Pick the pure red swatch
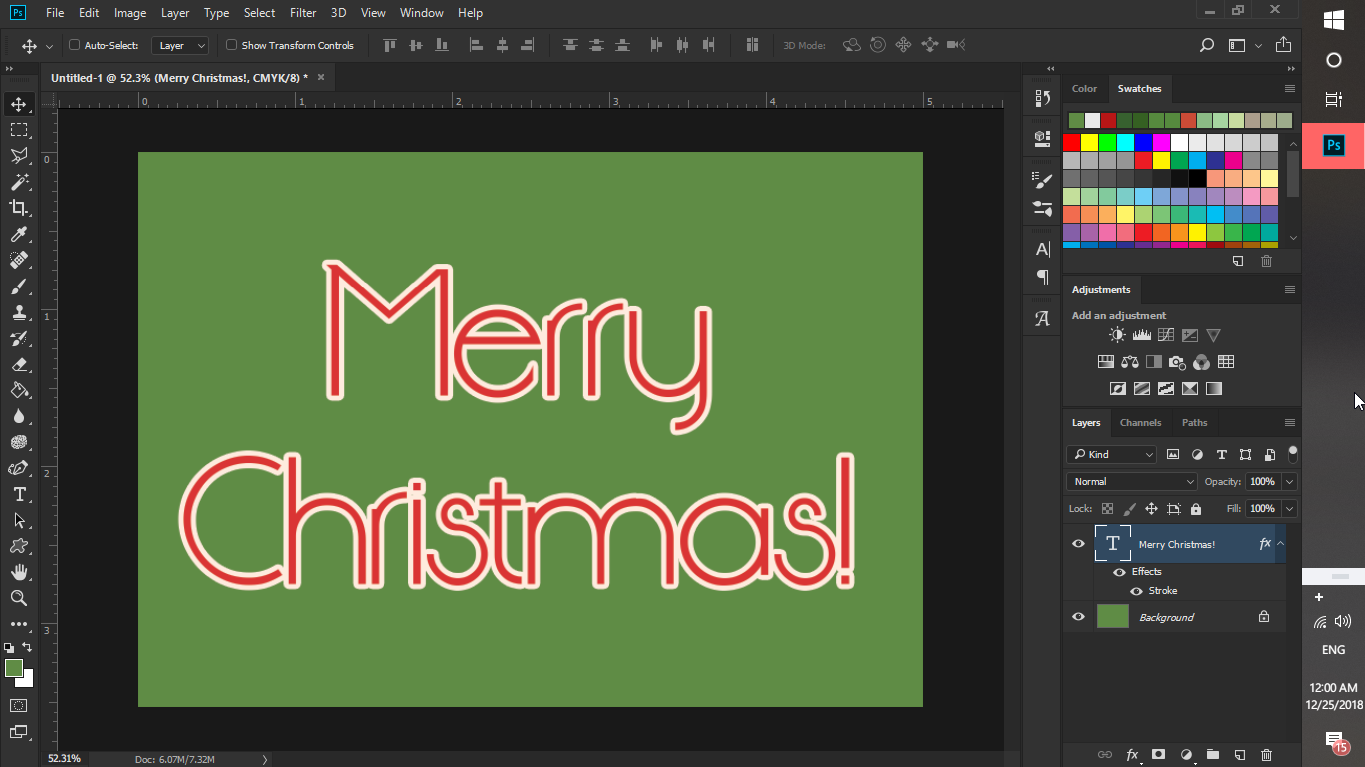The image size is (1365, 767). click(x=1071, y=142)
